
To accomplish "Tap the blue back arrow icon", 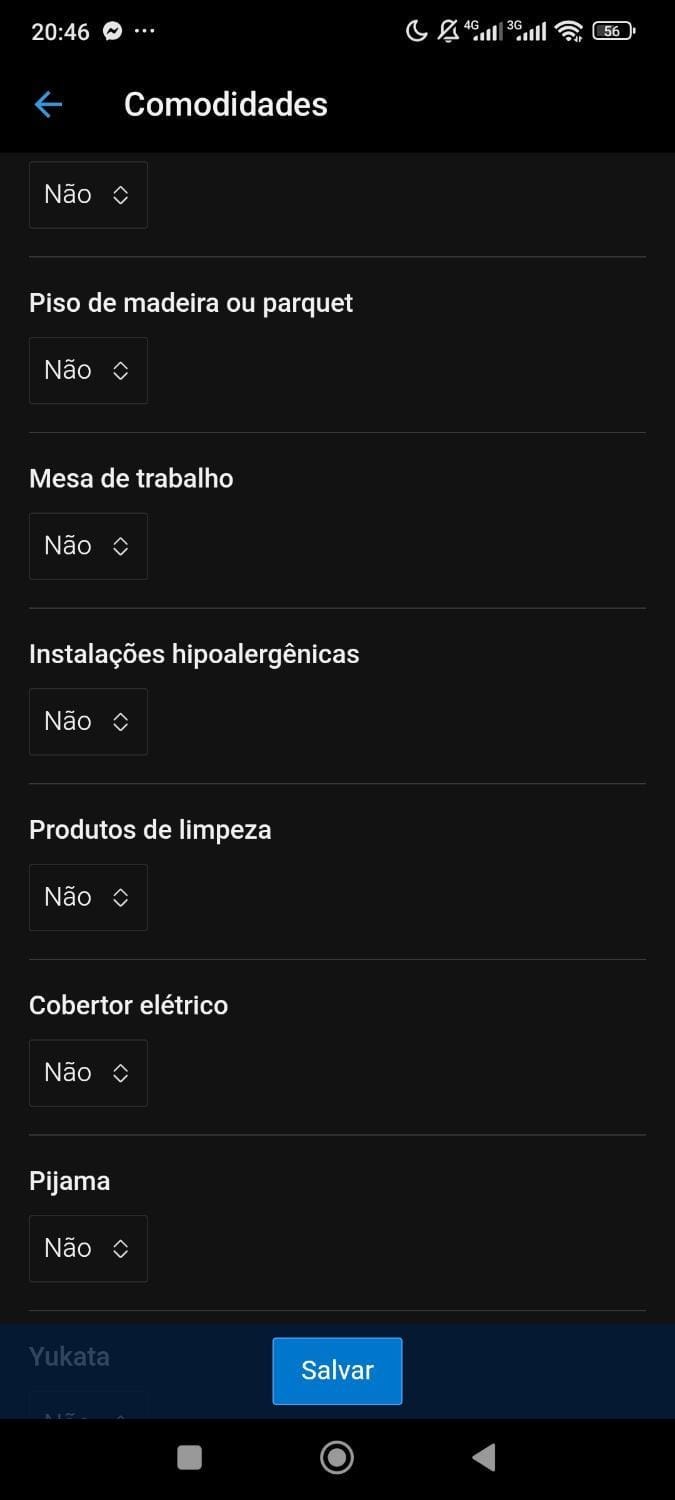I will pyautogui.click(x=48, y=104).
